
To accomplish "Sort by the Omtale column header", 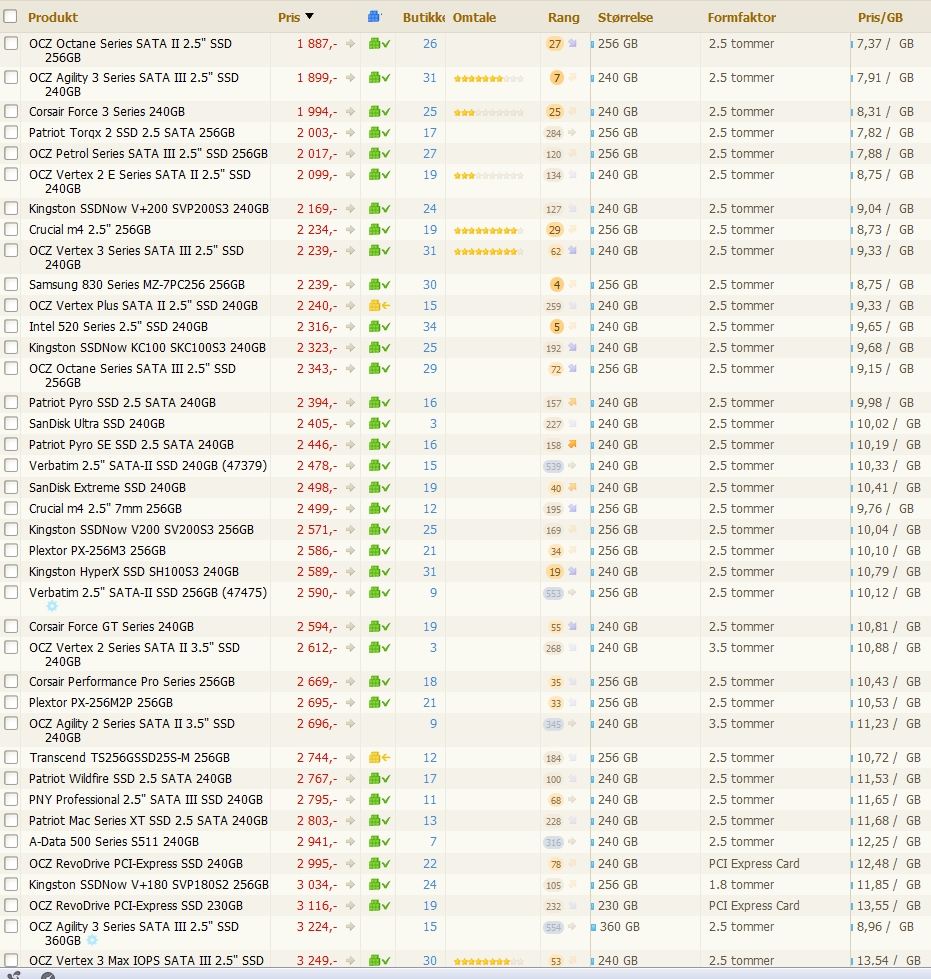I will pos(475,17).
